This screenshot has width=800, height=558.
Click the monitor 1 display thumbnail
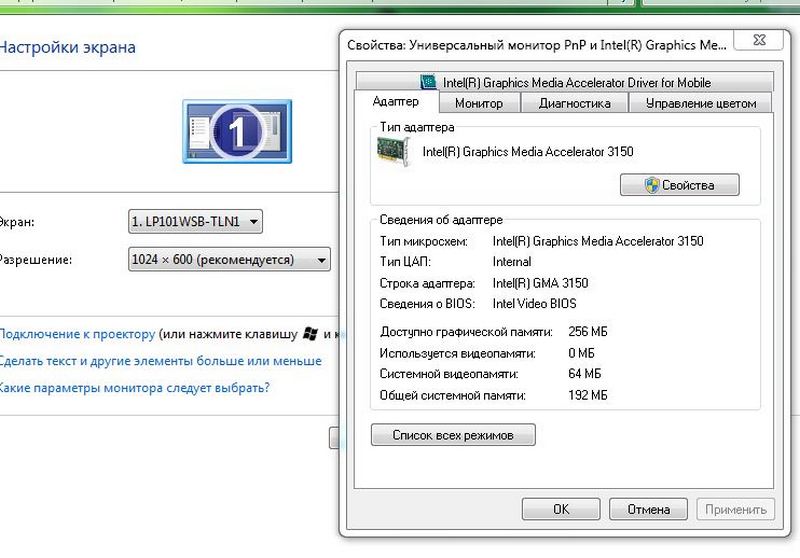237,131
